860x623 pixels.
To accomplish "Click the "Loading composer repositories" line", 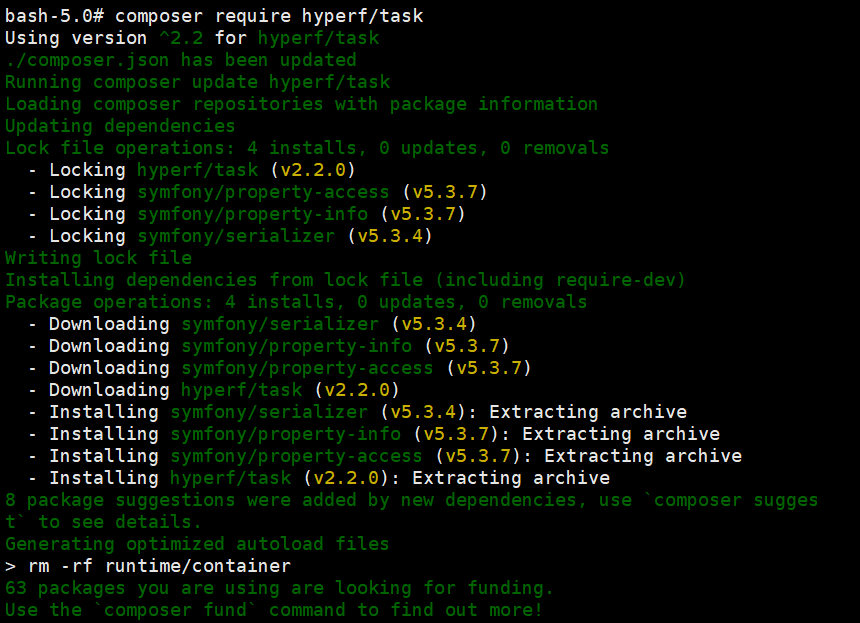I will [x=301, y=104].
